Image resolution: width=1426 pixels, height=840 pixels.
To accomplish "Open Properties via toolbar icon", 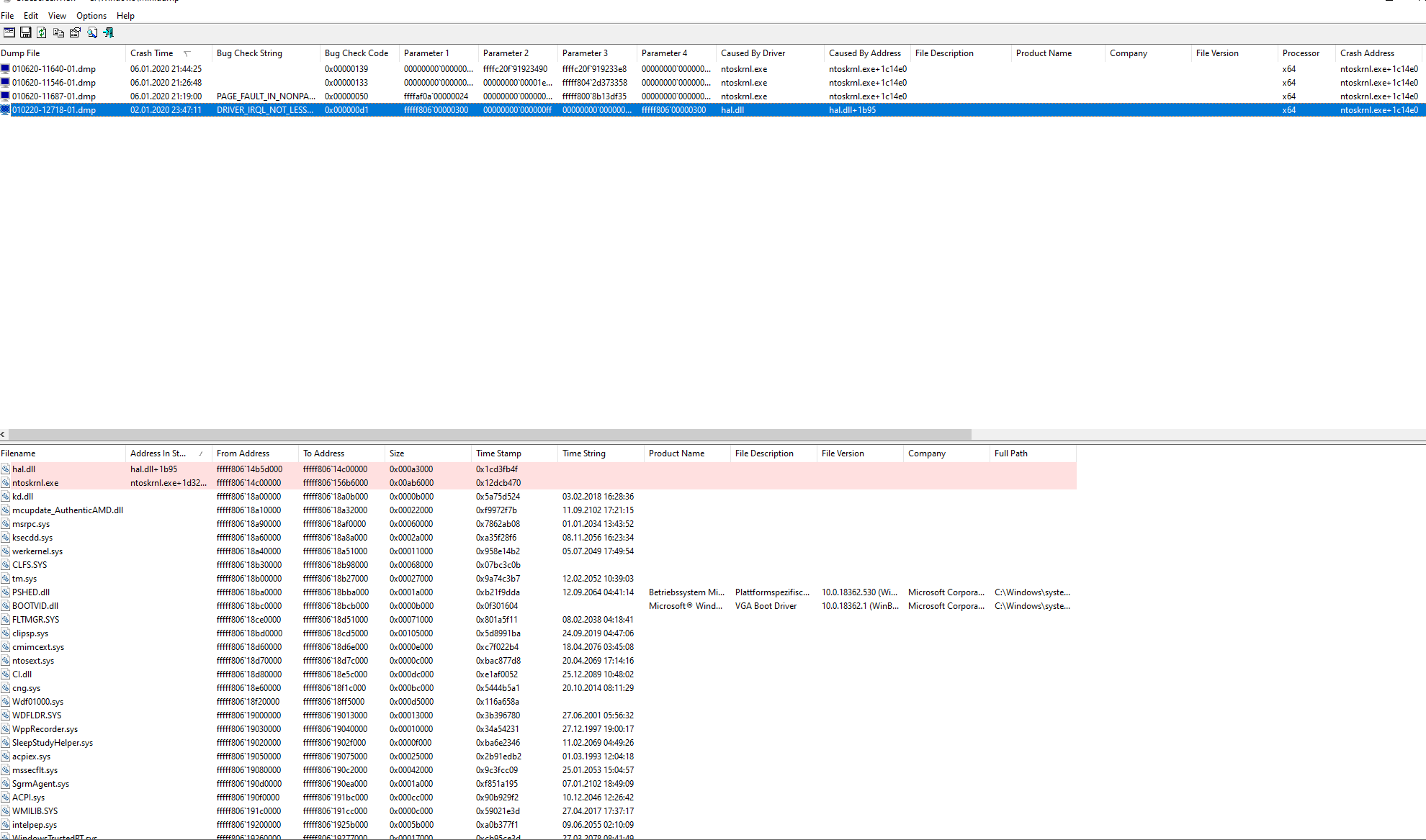I will pos(75,32).
